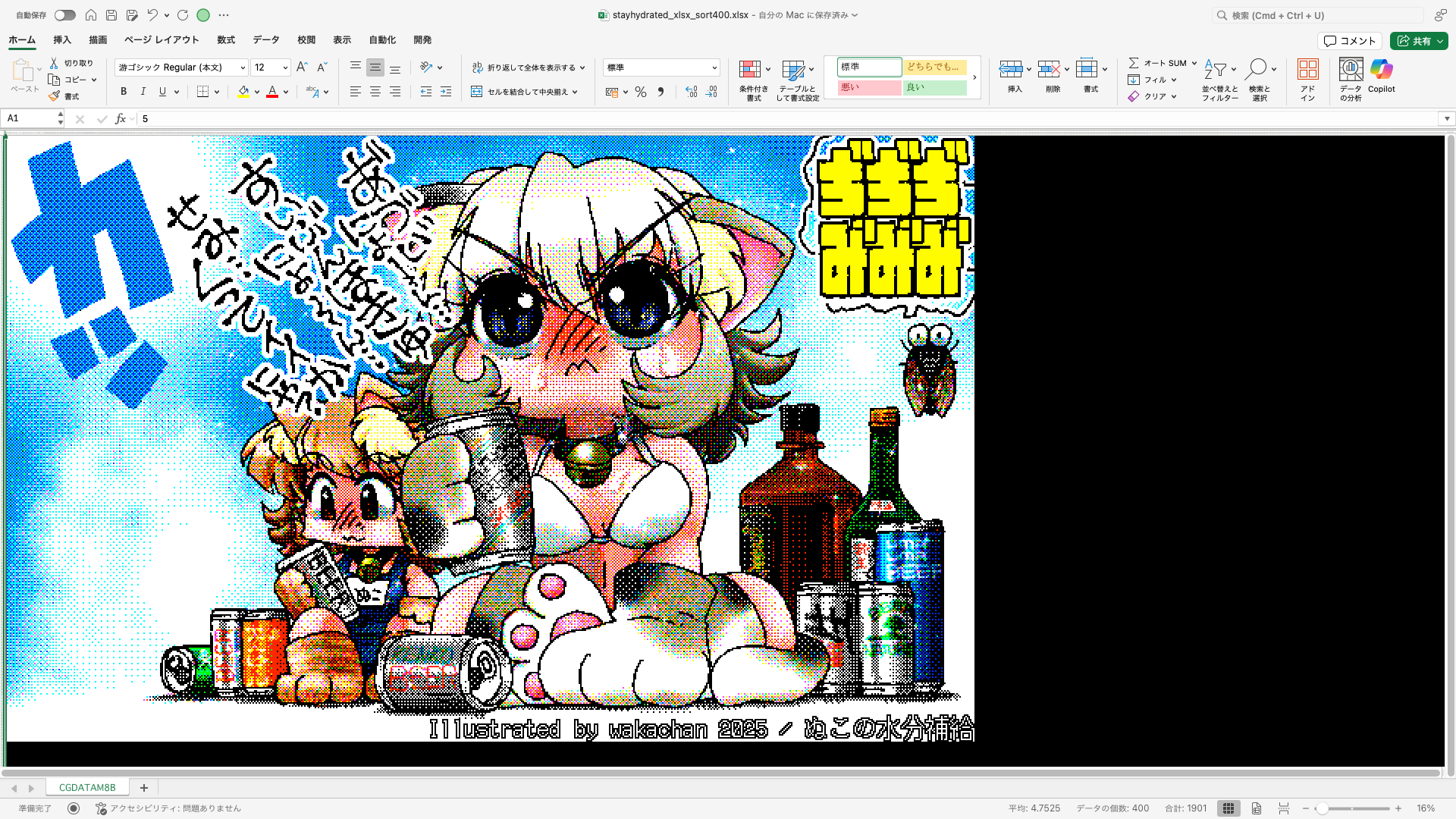Image resolution: width=1456 pixels, height=819 pixels.
Task: Toggle align text right
Action: (x=395, y=92)
